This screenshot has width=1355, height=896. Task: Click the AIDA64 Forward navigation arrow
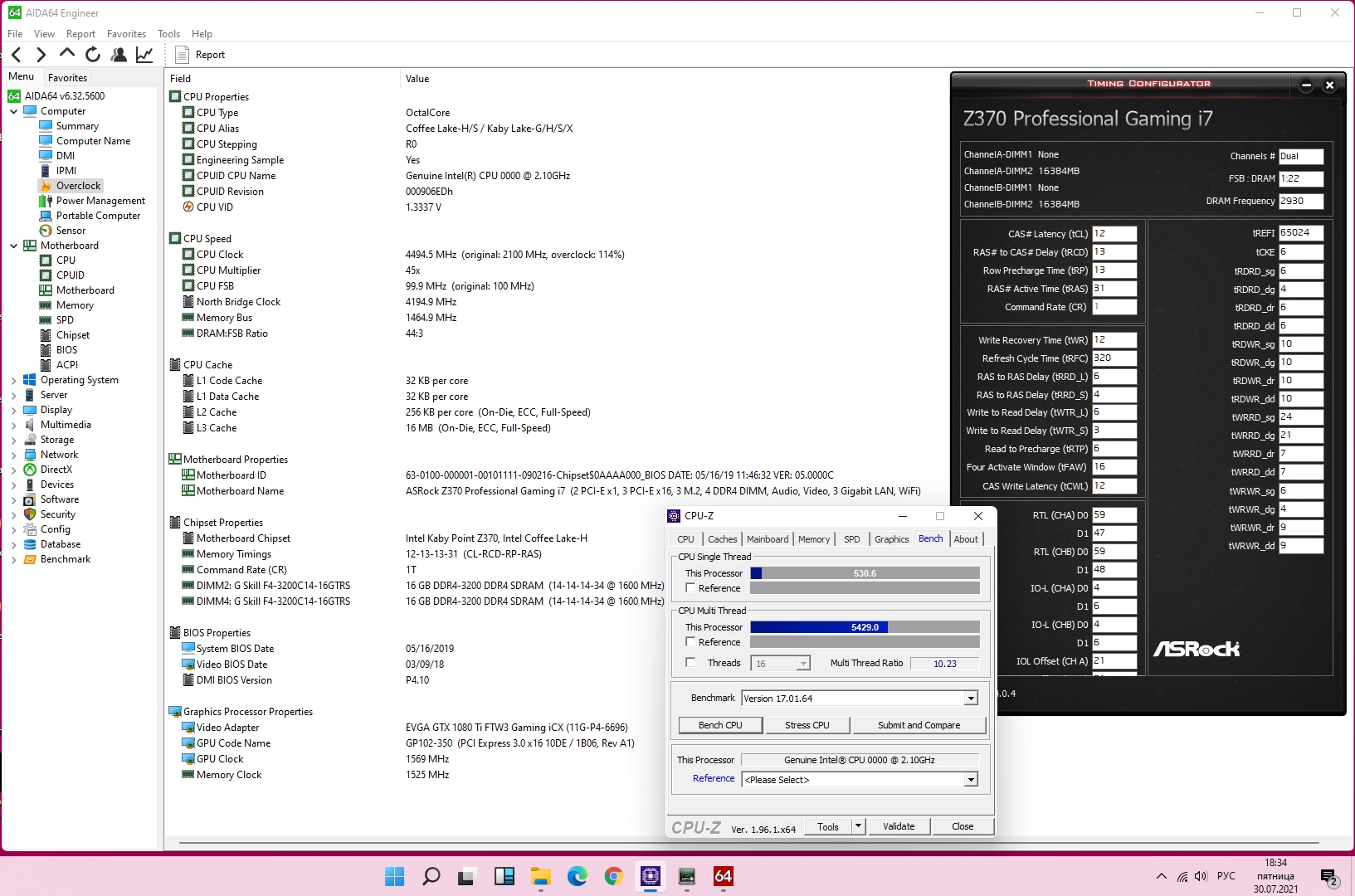pyautogui.click(x=41, y=55)
